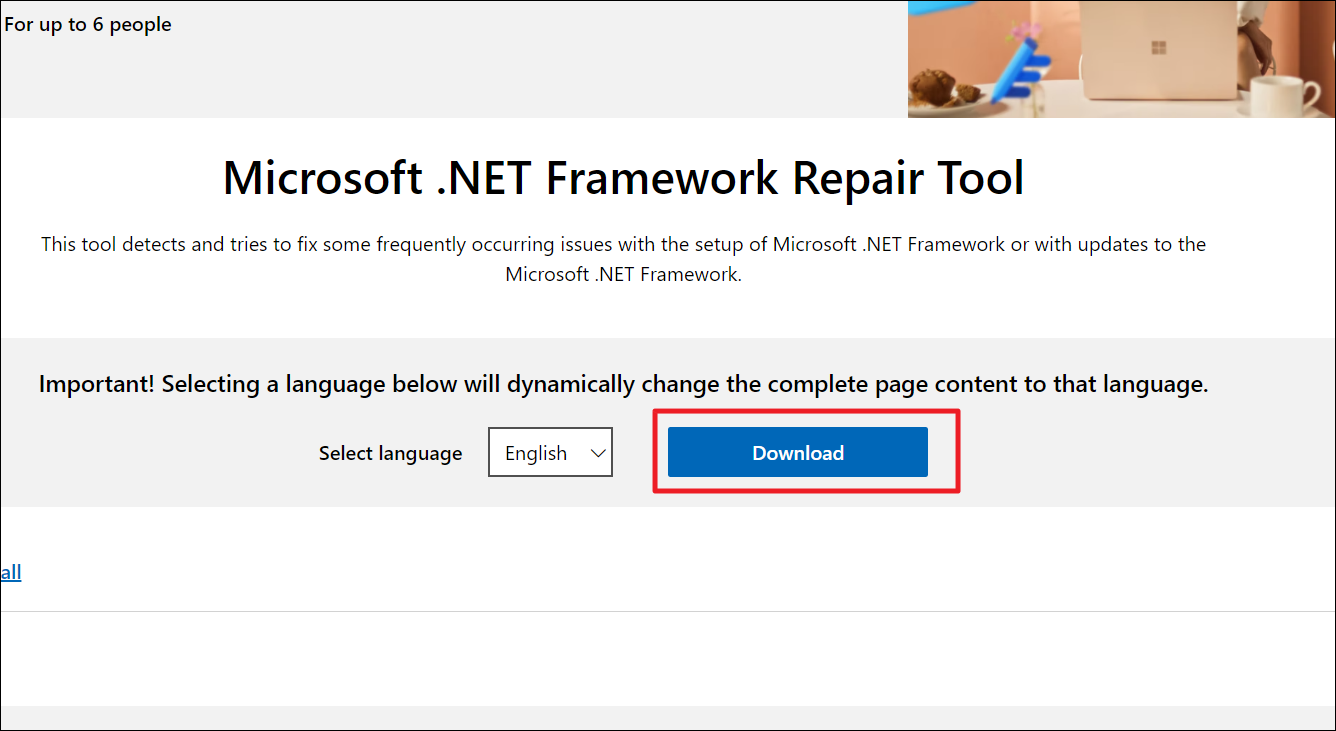Click the partially visible 'all' link
Image resolution: width=1336 pixels, height=731 pixels.
[x=11, y=572]
